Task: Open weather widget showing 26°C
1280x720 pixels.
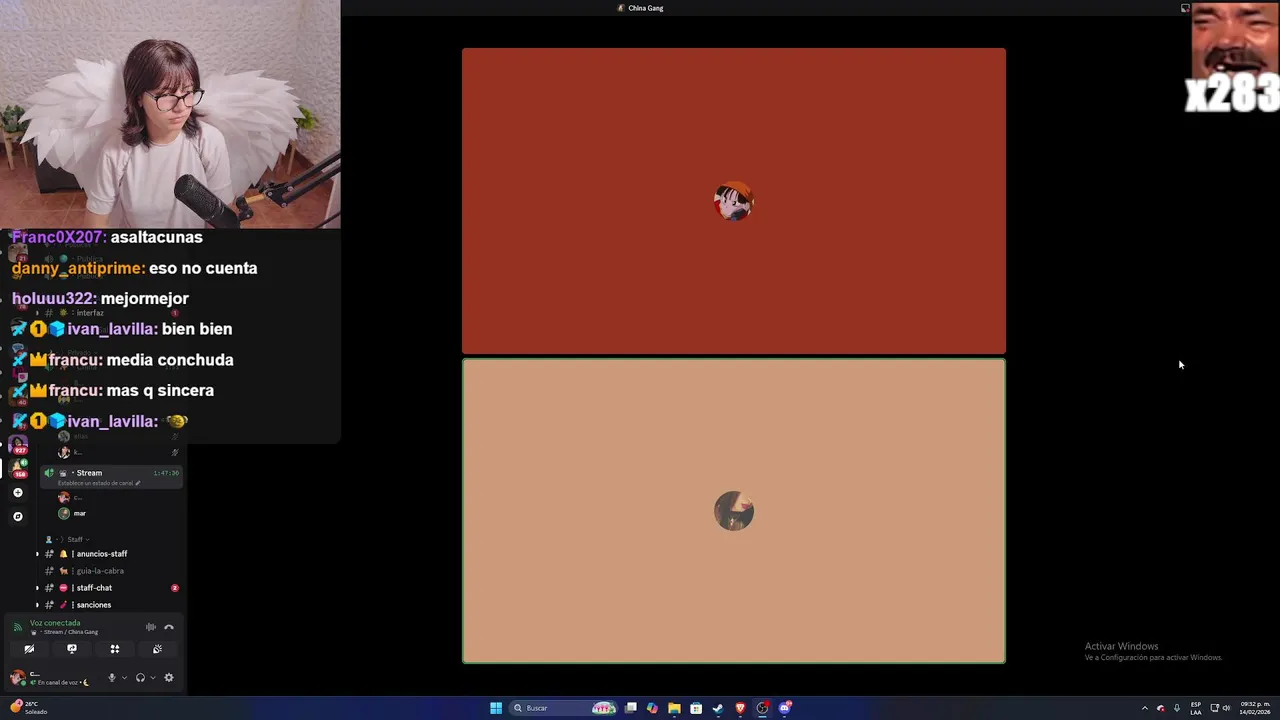Action: click(x=30, y=707)
